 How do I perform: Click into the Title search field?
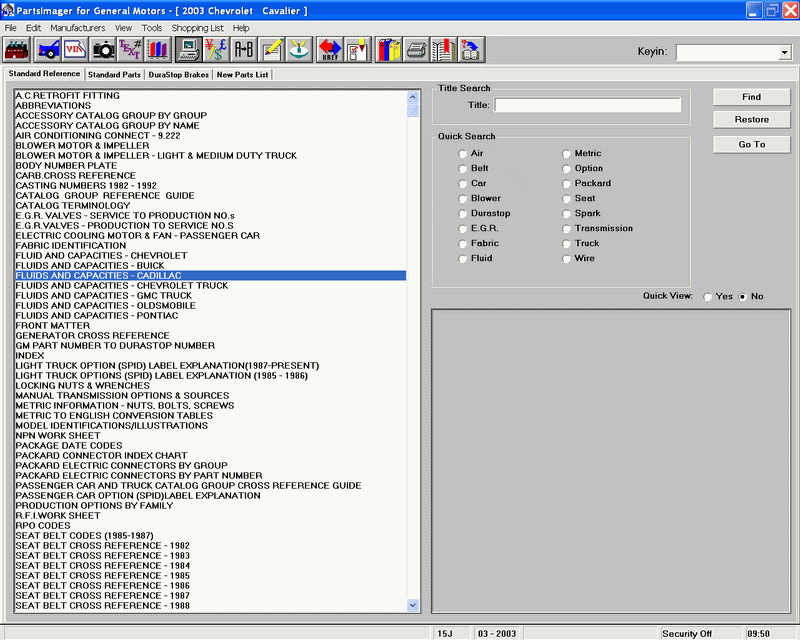click(x=587, y=105)
